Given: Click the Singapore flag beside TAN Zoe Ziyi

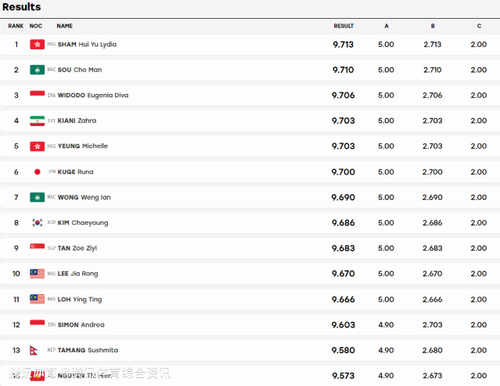Looking at the screenshot, I should 37,248.
